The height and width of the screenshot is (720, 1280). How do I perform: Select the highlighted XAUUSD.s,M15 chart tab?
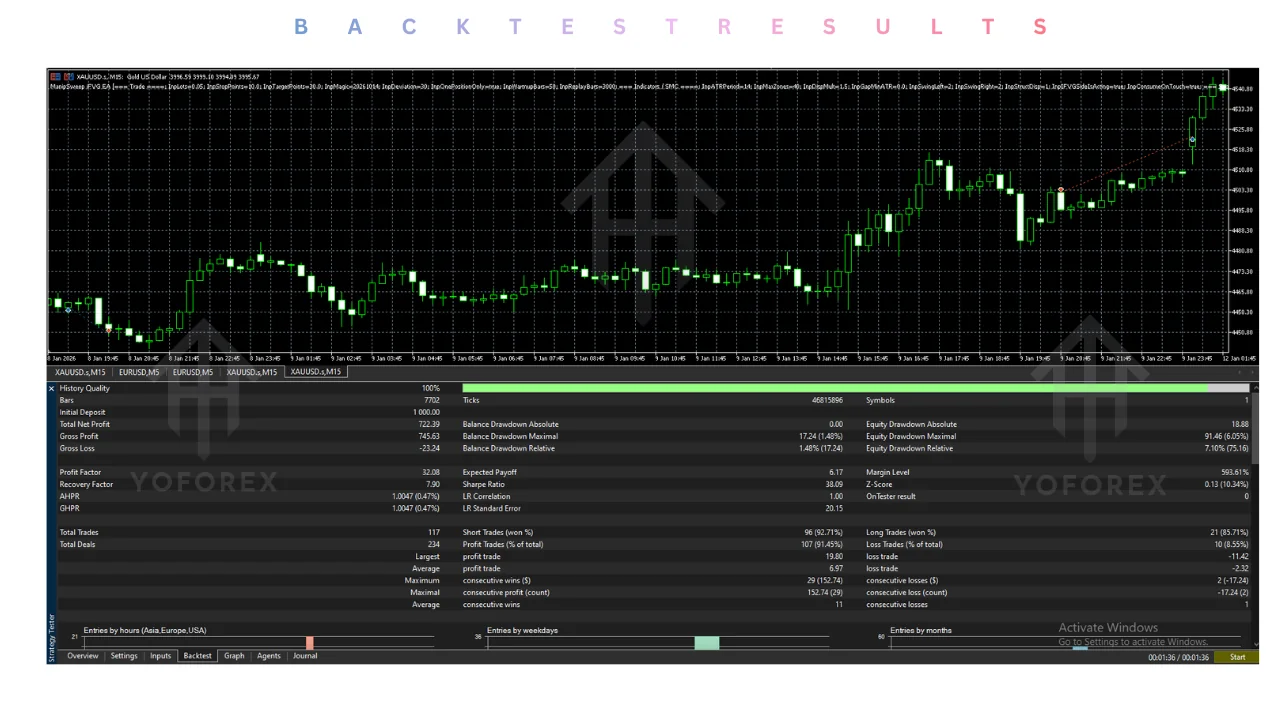point(315,372)
